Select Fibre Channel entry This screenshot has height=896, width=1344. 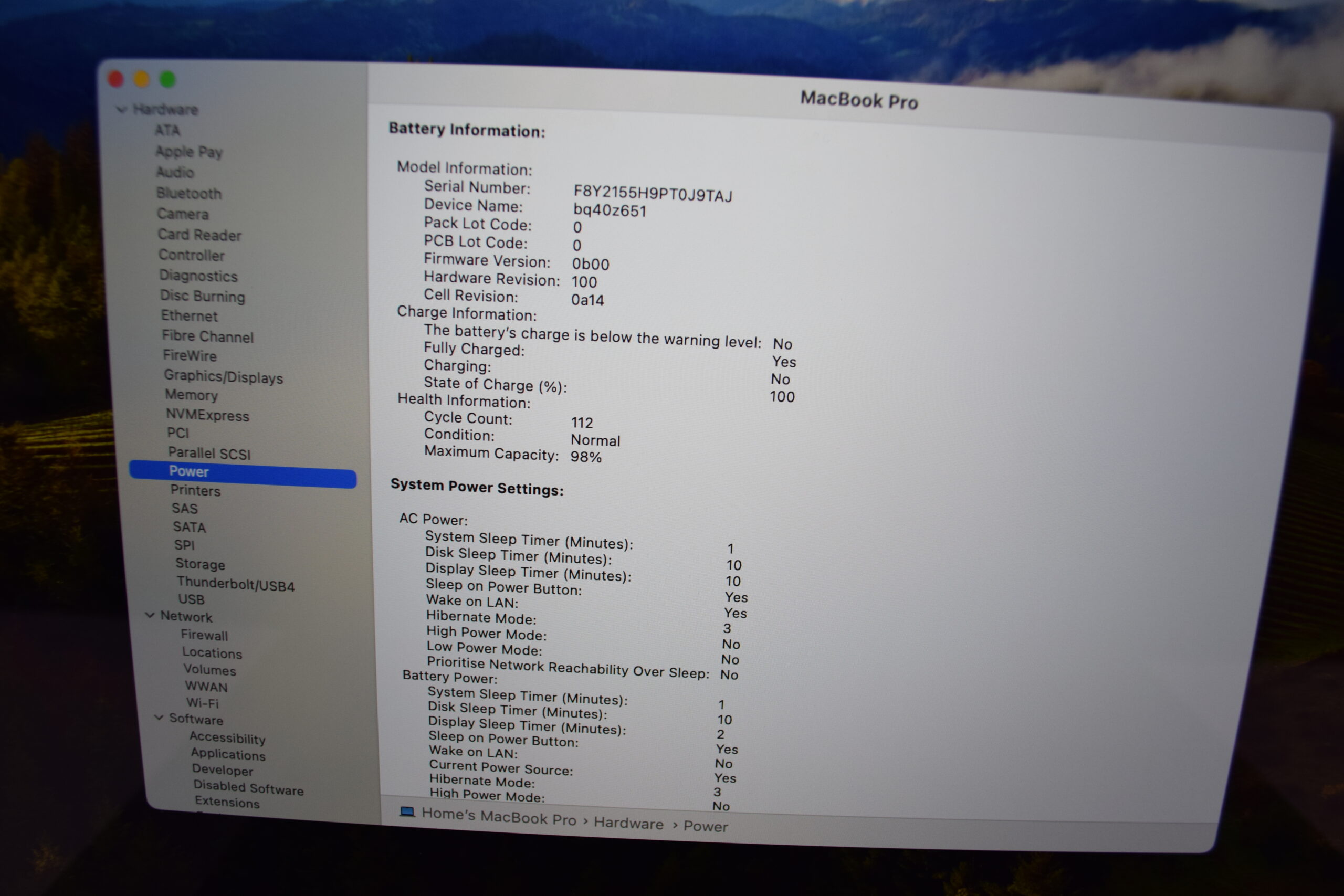[x=207, y=336]
